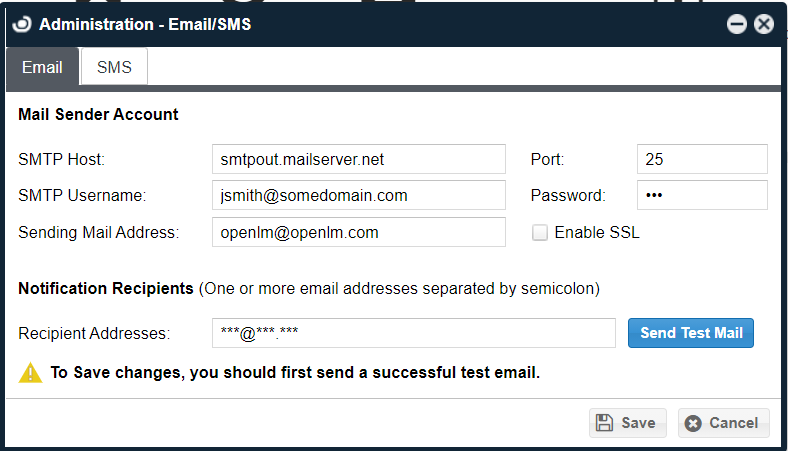Switch to the SMS tab
788x451 pixels.
[x=114, y=68]
